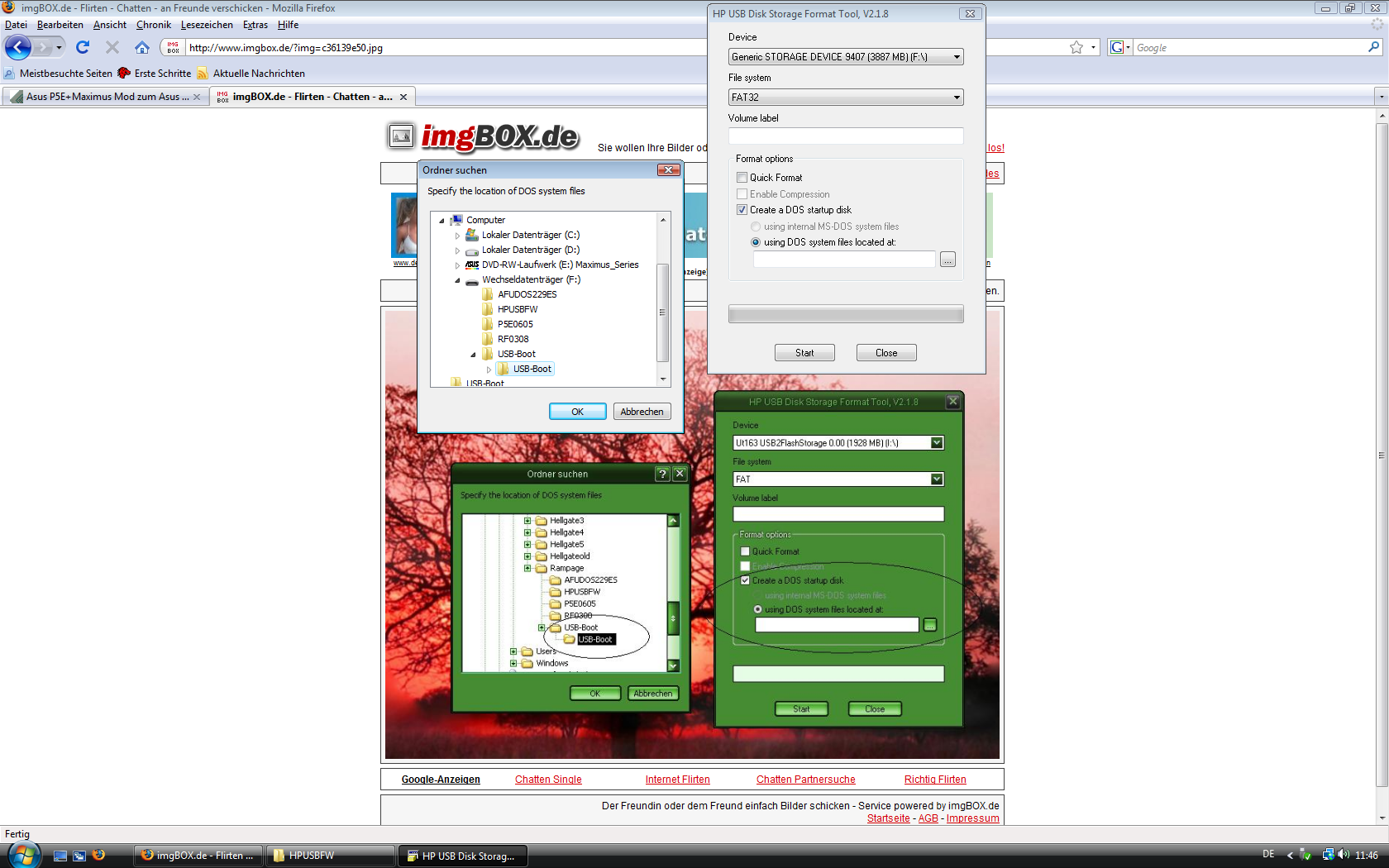Open the Internet Flirten link

(x=677, y=780)
